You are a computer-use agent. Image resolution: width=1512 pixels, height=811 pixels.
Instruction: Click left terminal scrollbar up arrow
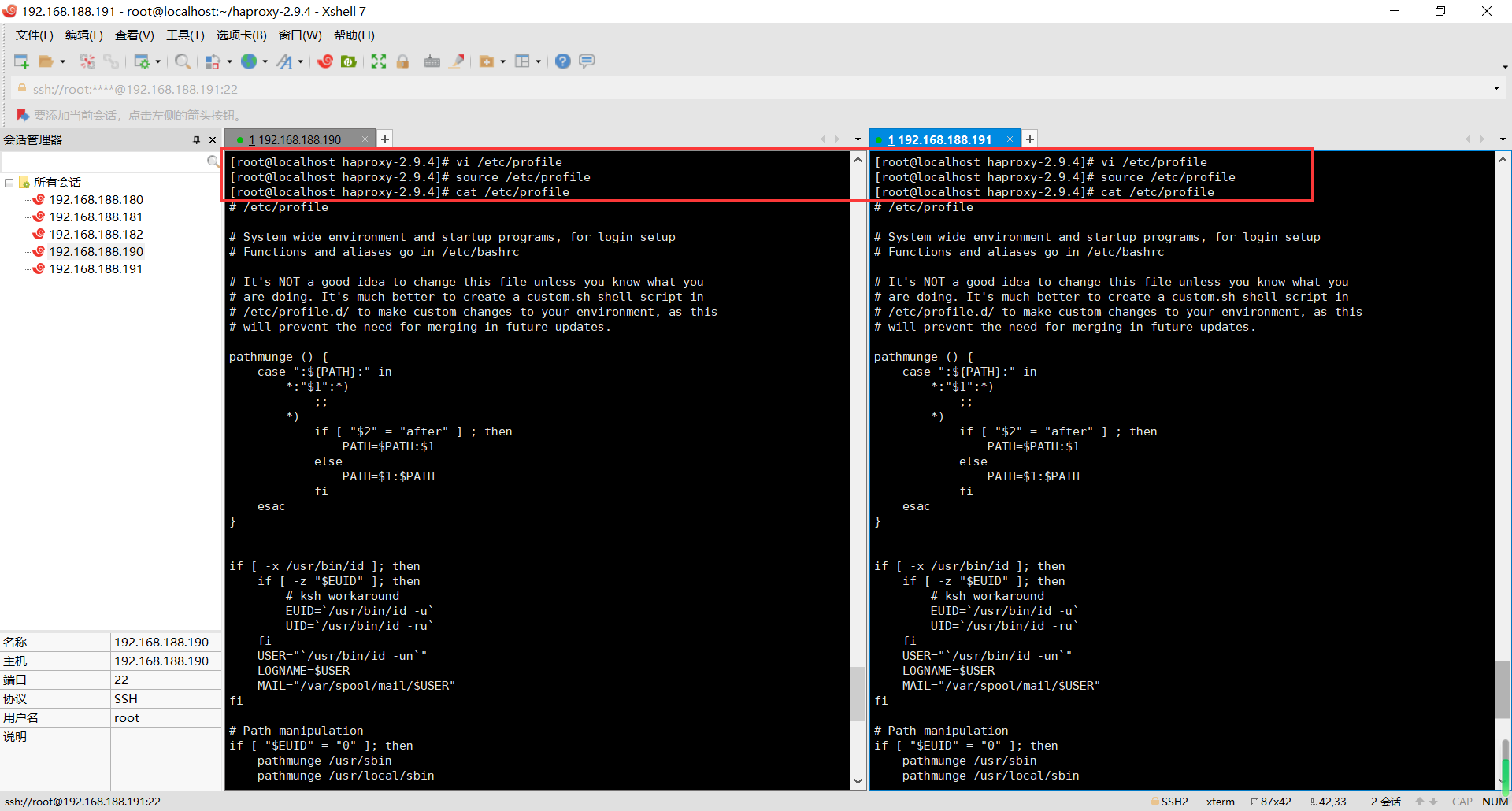tap(858, 159)
